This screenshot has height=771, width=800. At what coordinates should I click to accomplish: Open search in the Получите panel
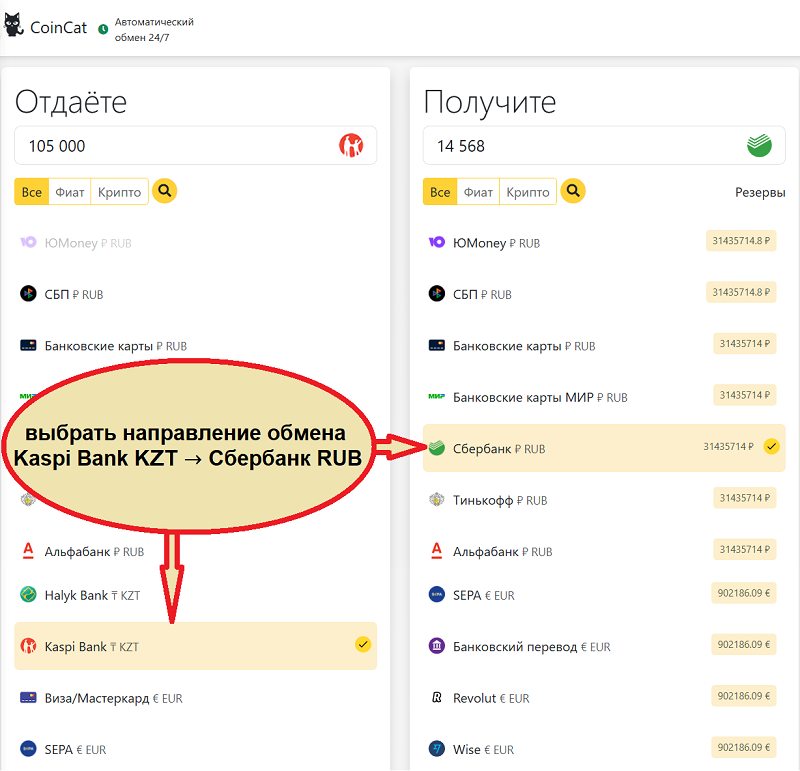573,191
